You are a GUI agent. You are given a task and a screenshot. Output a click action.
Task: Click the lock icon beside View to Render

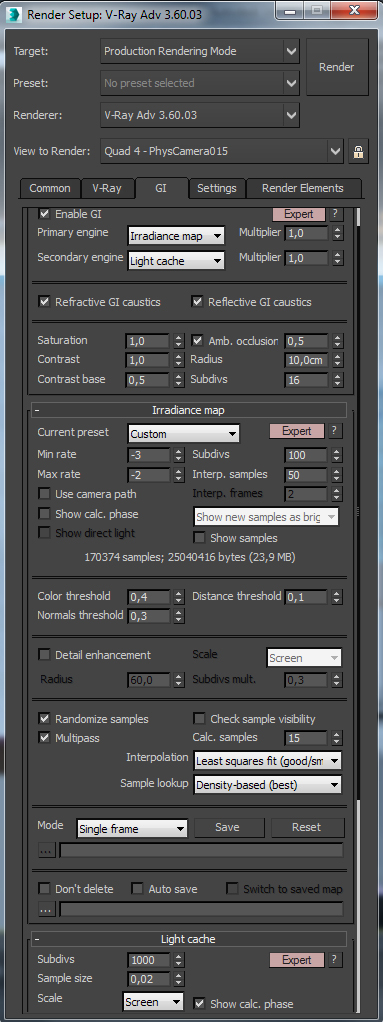(358, 152)
